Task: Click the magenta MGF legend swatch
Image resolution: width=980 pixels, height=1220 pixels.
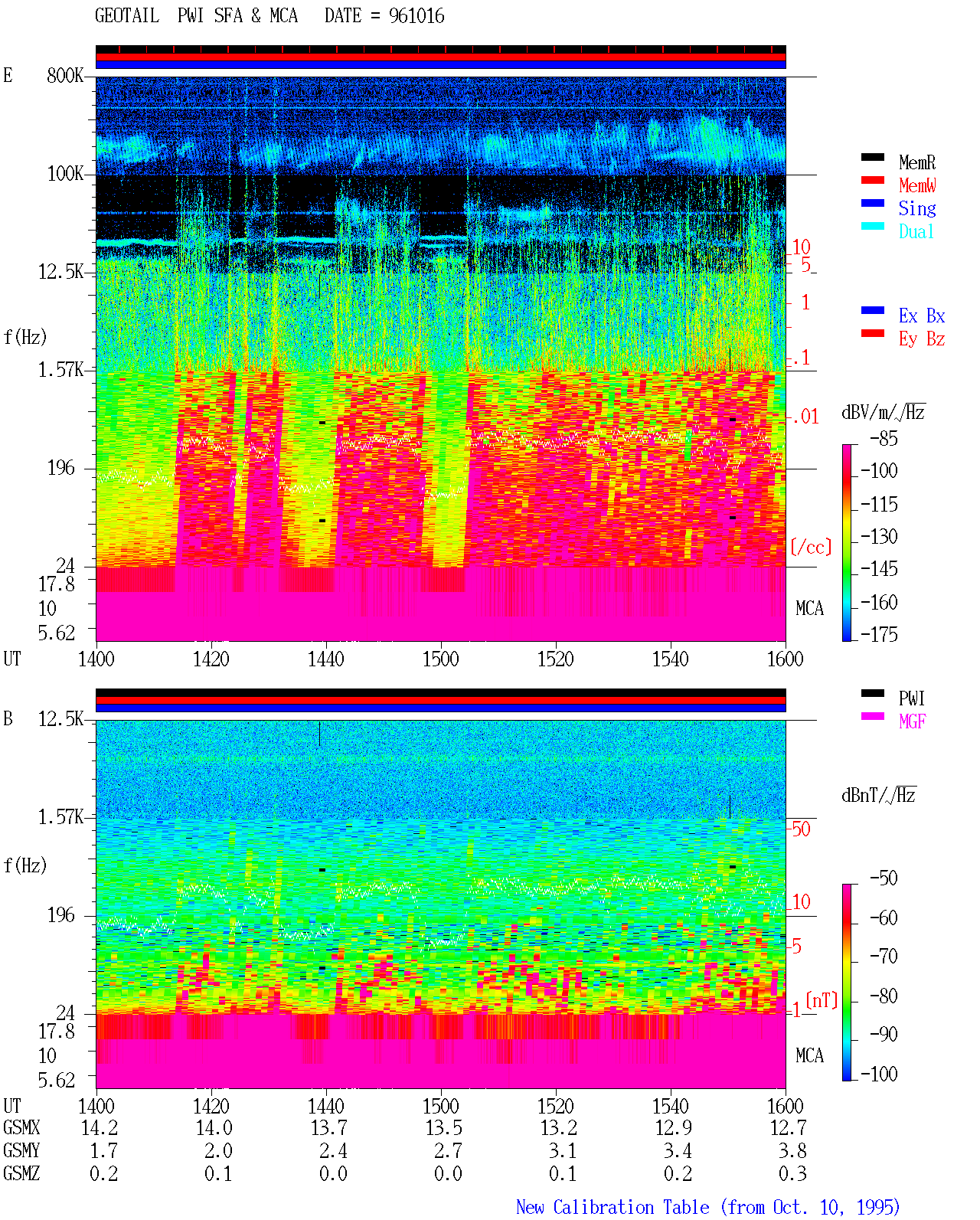Action: (873, 716)
